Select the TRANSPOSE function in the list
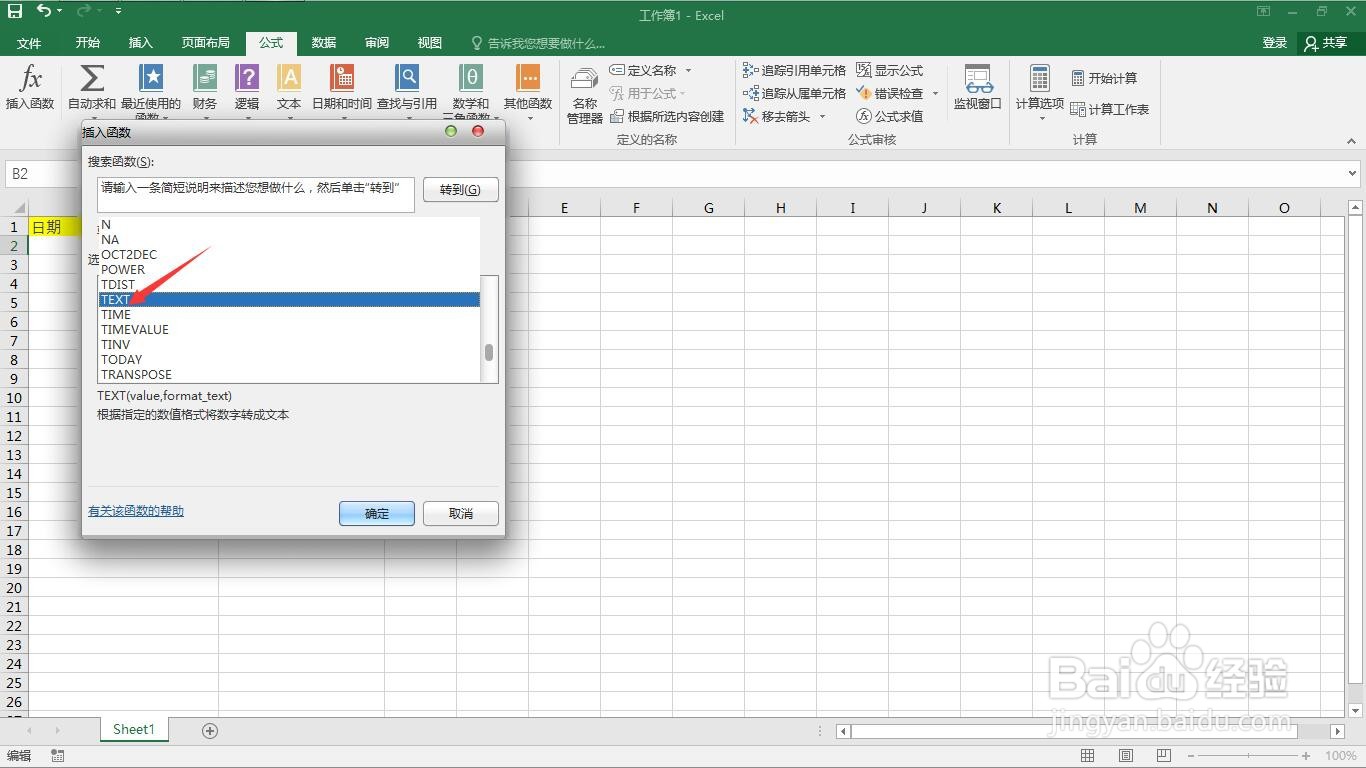 [x=289, y=374]
